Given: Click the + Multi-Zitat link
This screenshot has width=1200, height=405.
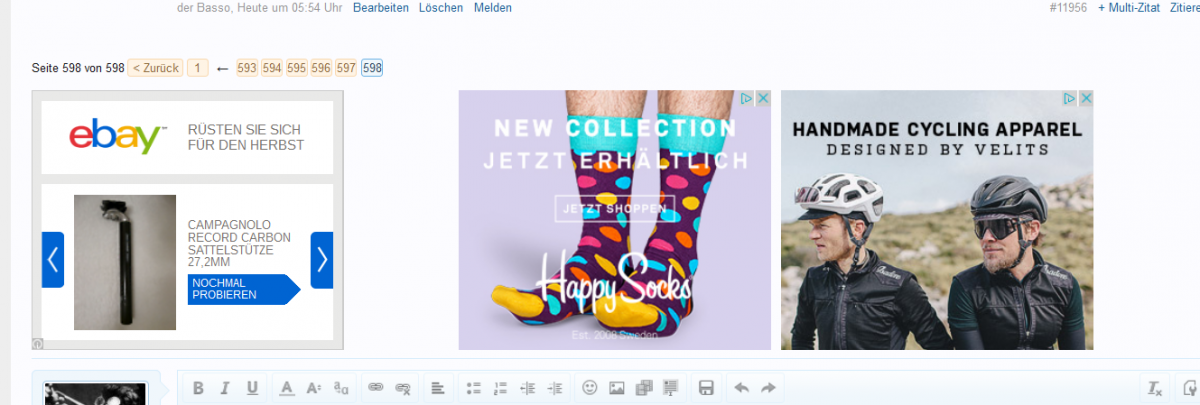Looking at the screenshot, I should [x=1129, y=8].
